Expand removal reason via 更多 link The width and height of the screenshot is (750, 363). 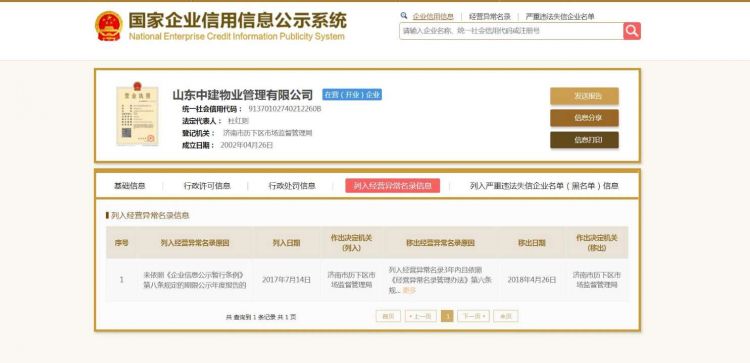pyautogui.click(x=409, y=290)
